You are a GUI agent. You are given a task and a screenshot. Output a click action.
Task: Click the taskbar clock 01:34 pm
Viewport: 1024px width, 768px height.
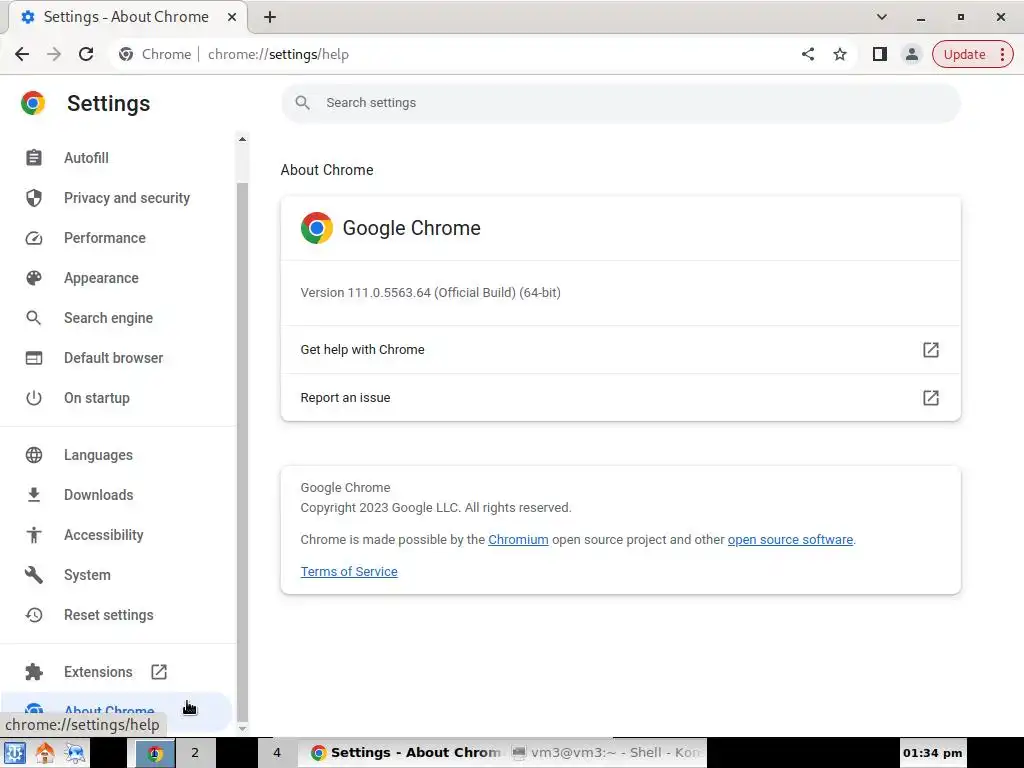(x=932, y=753)
